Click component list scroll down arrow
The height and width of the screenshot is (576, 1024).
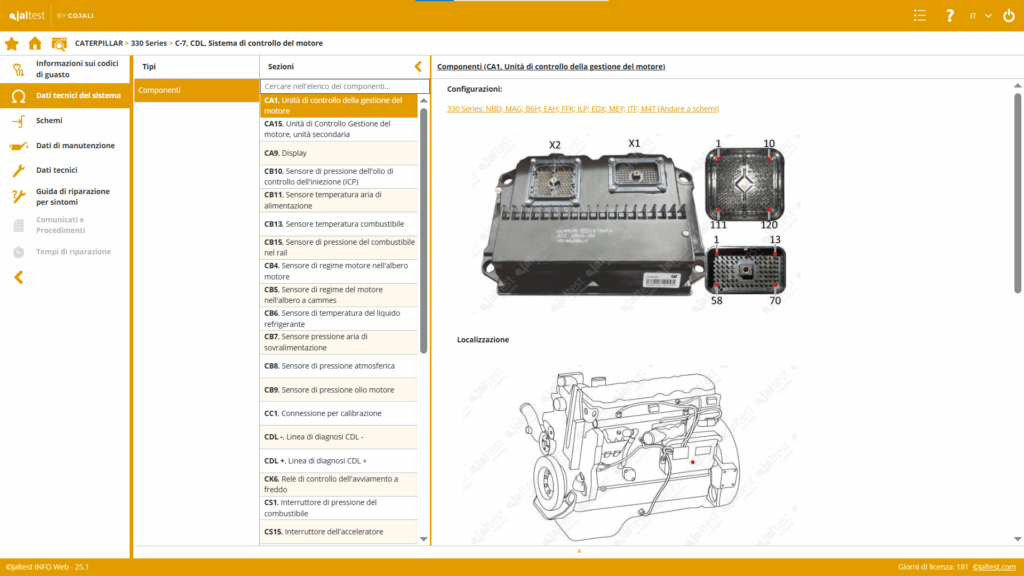(424, 539)
